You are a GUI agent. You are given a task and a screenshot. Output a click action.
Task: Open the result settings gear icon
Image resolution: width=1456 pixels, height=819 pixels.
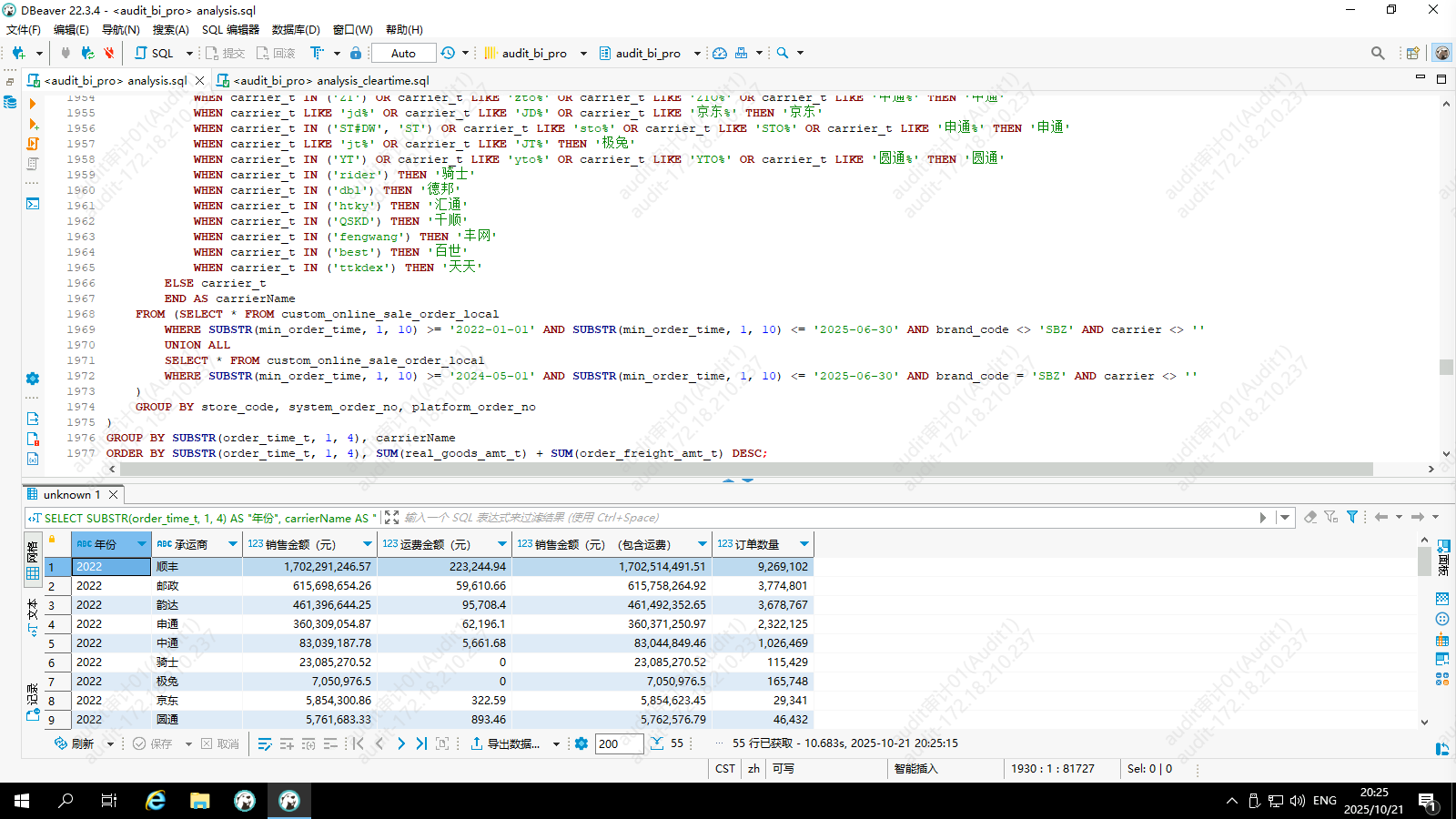point(581,743)
